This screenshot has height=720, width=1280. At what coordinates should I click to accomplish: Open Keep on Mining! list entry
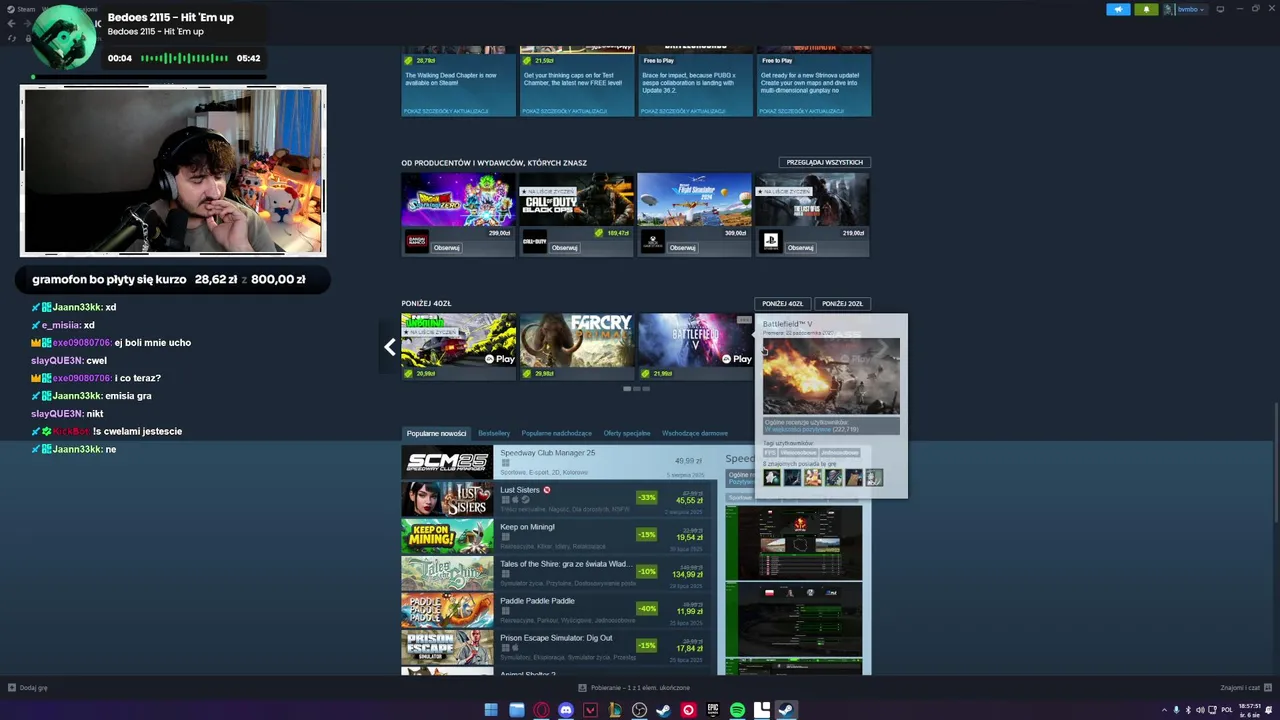559,535
